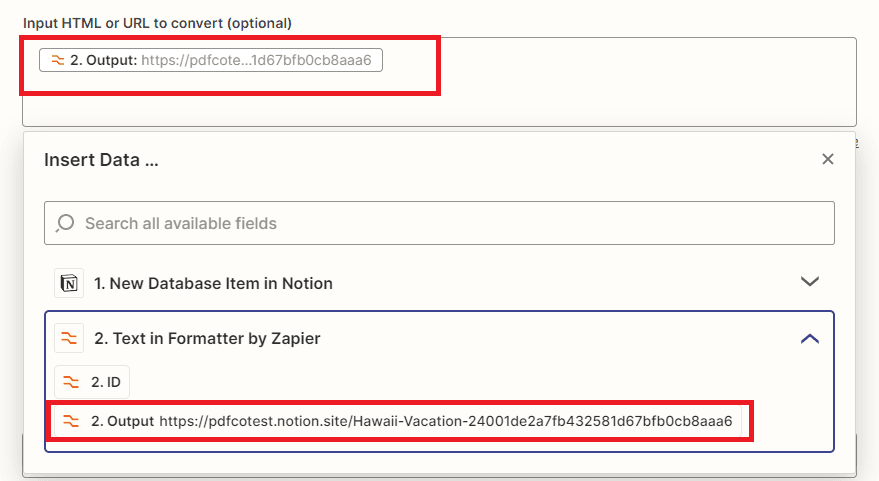Select the mapped 2. Output pill in input
Viewport: 879px width, 481px height.
[x=103, y=61]
